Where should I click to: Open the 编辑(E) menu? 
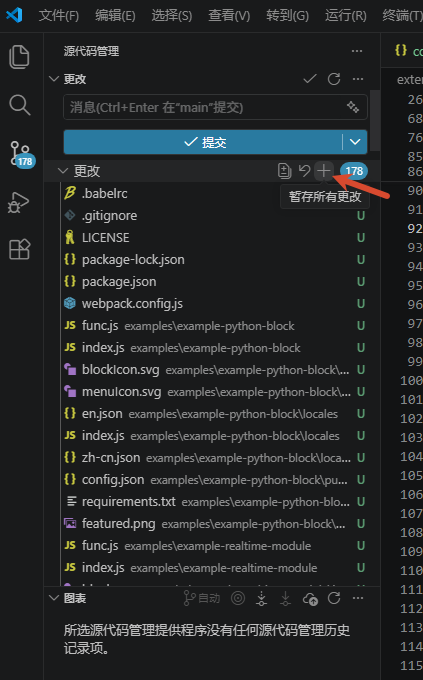click(x=115, y=16)
